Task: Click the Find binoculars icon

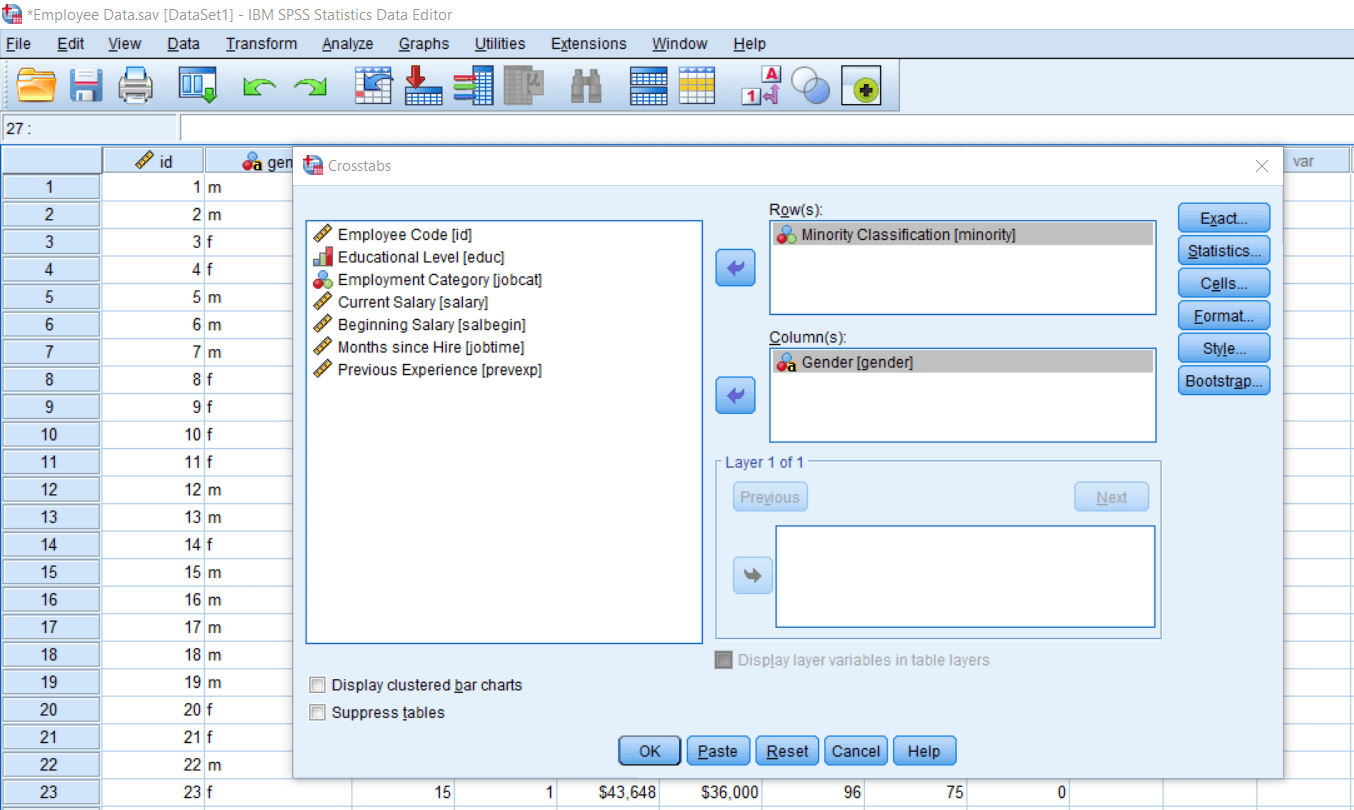Action: (x=586, y=87)
